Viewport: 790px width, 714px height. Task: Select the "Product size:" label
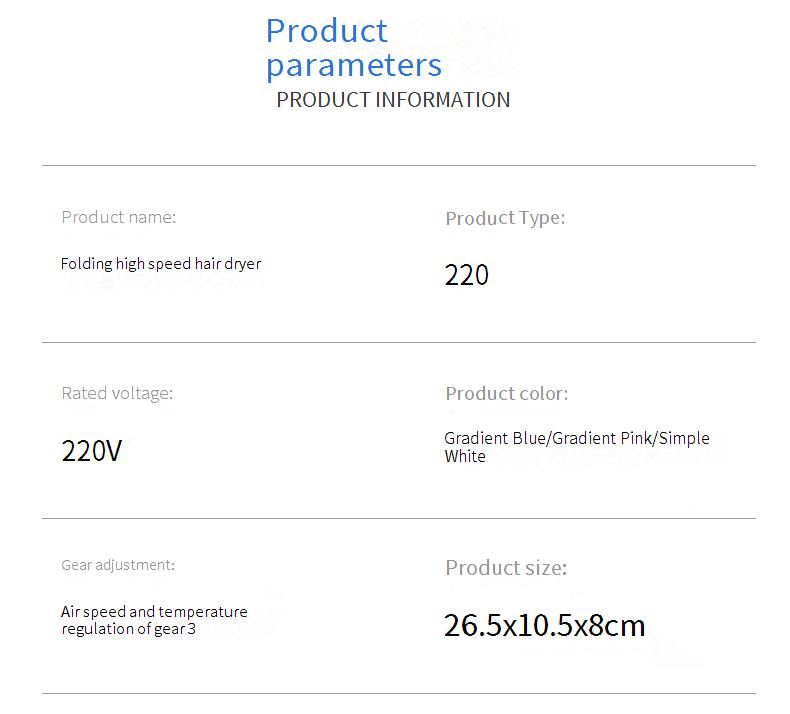(506, 568)
